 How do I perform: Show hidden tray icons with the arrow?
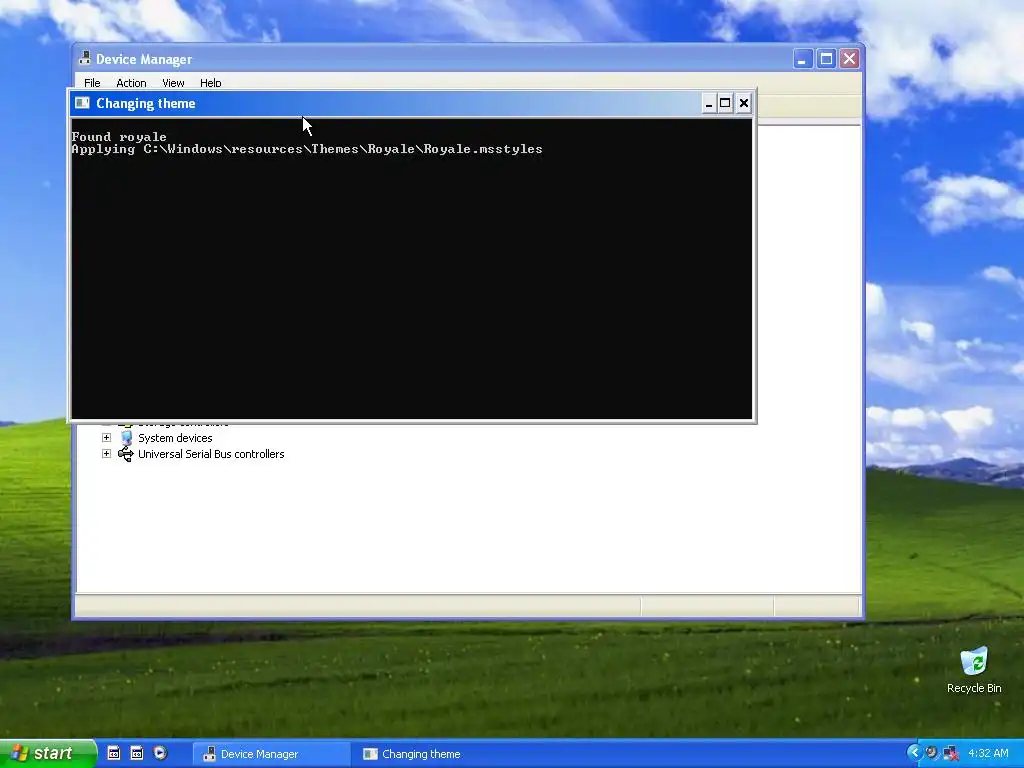[x=914, y=754]
